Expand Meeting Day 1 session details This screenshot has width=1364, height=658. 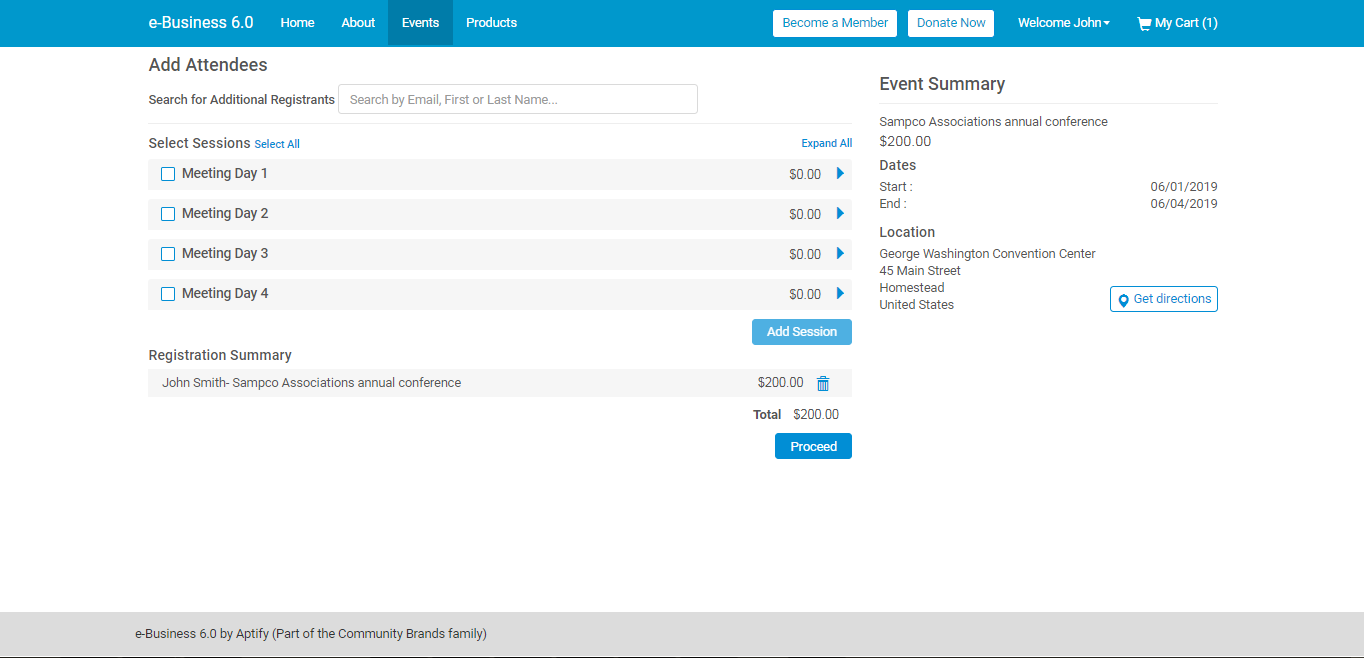tap(839, 173)
